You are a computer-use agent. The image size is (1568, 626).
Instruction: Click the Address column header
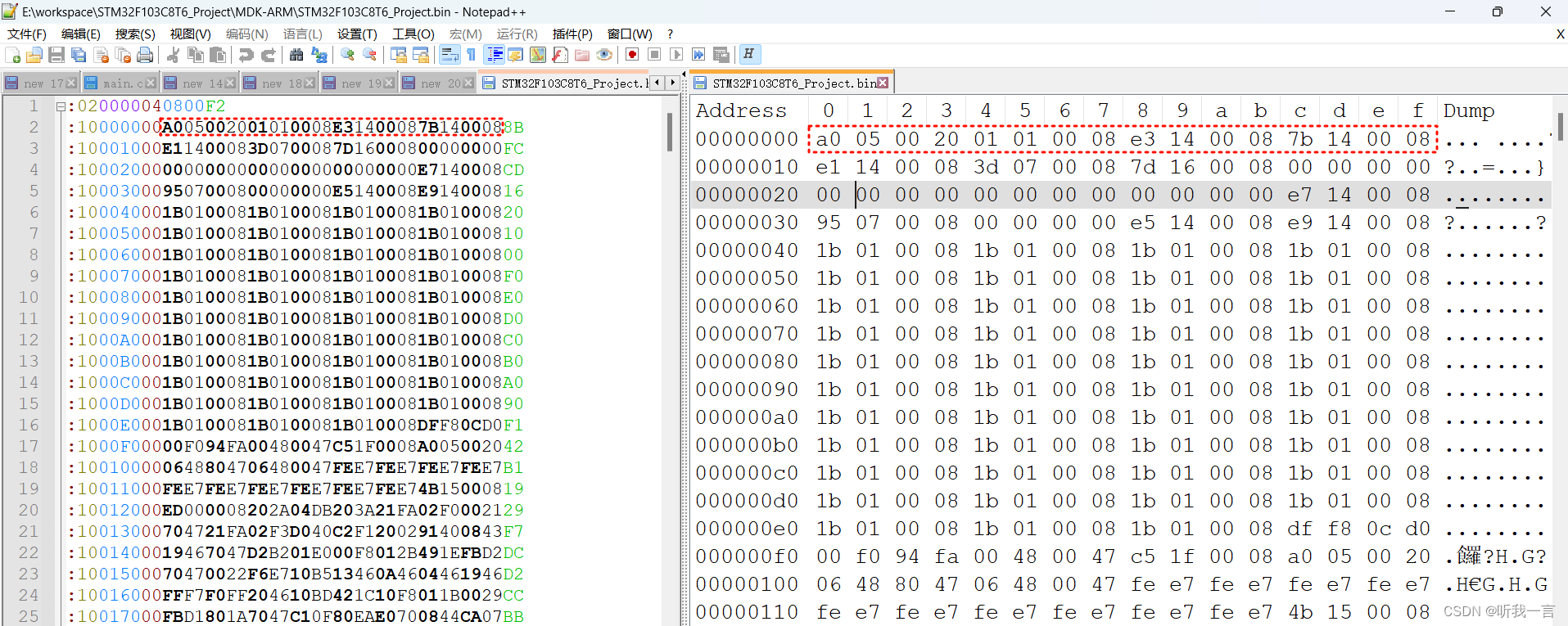pos(741,110)
